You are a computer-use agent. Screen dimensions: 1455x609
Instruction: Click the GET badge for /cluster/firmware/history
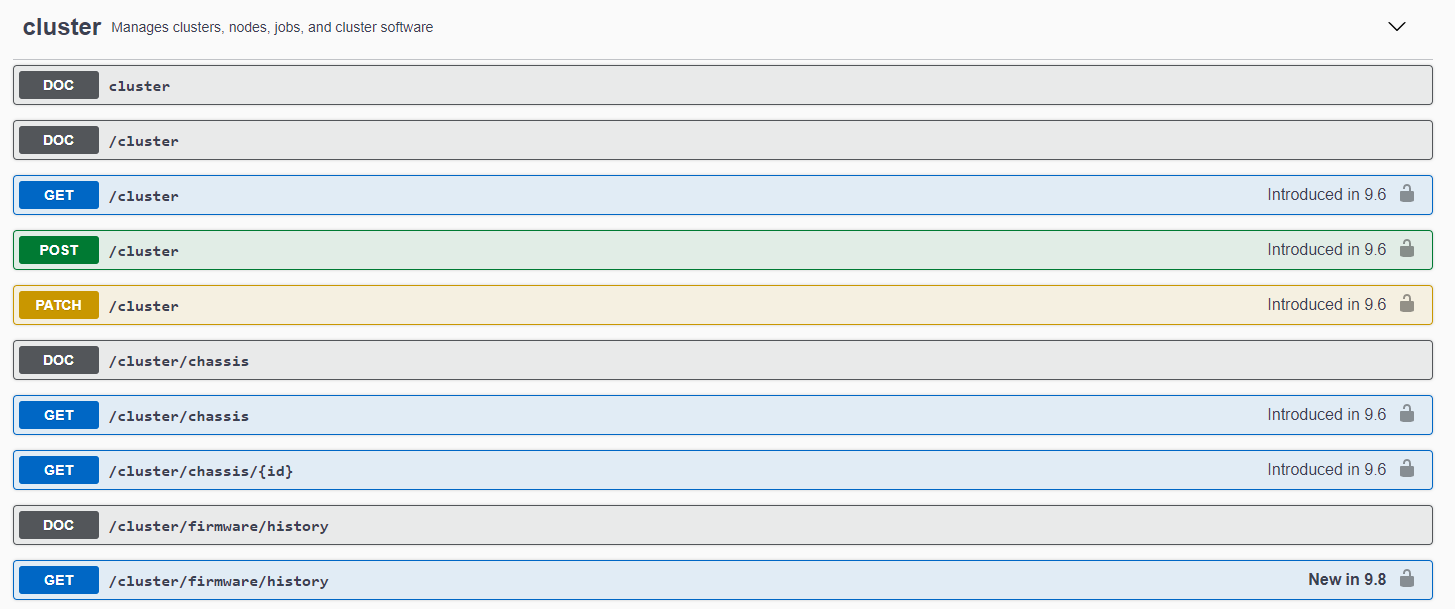(x=59, y=580)
